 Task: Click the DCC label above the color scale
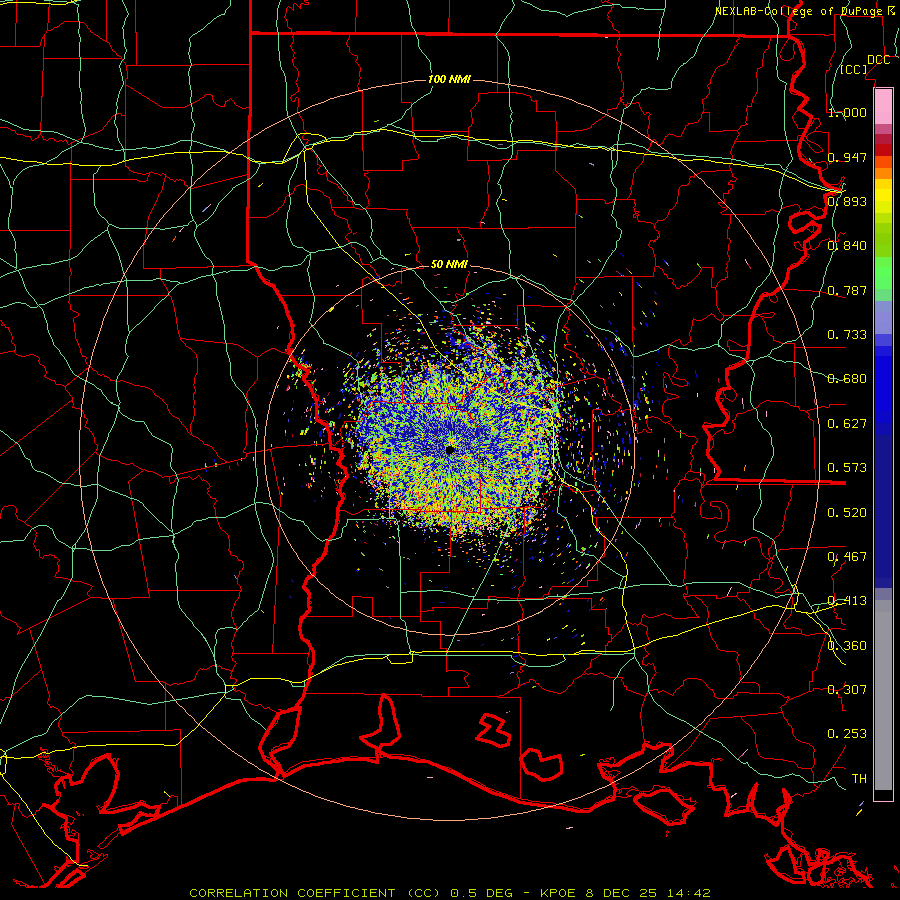[x=878, y=60]
